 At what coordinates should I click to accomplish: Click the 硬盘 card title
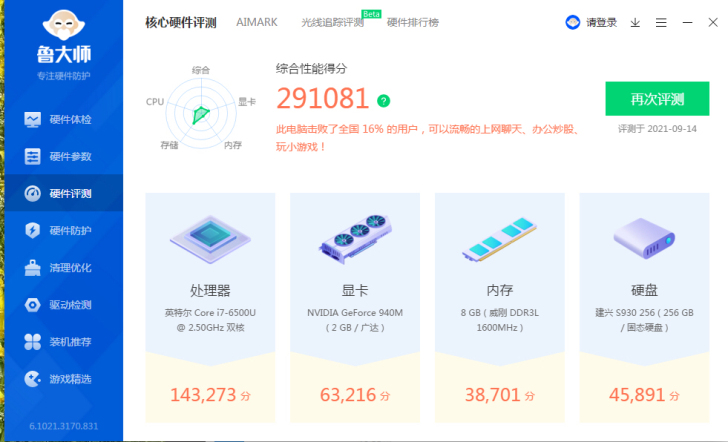pyautogui.click(x=644, y=291)
